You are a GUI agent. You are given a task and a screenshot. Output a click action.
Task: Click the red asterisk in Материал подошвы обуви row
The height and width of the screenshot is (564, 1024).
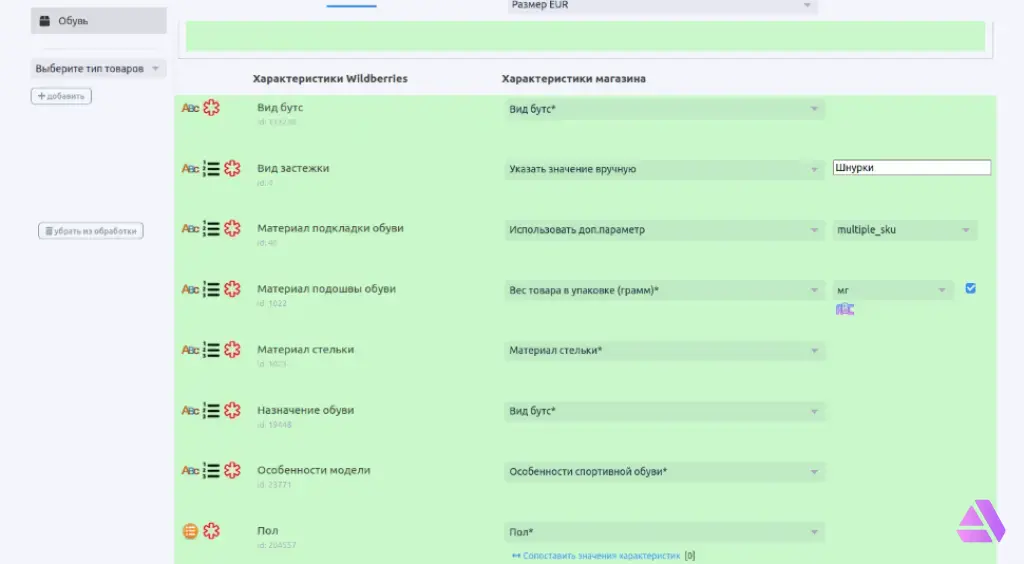click(232, 289)
